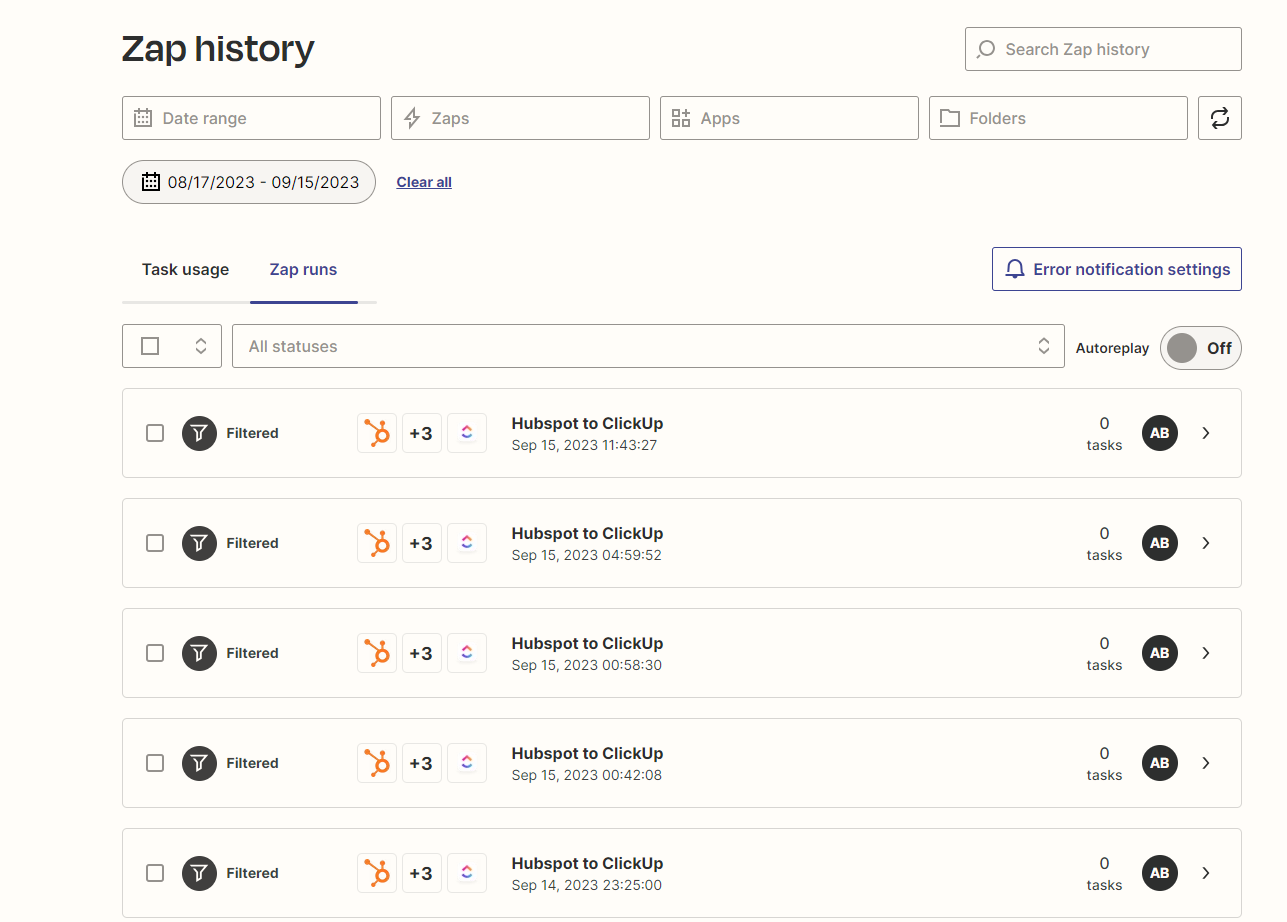
Task: Check the box for Sep 14 23:25:00 run
Action: (155, 873)
